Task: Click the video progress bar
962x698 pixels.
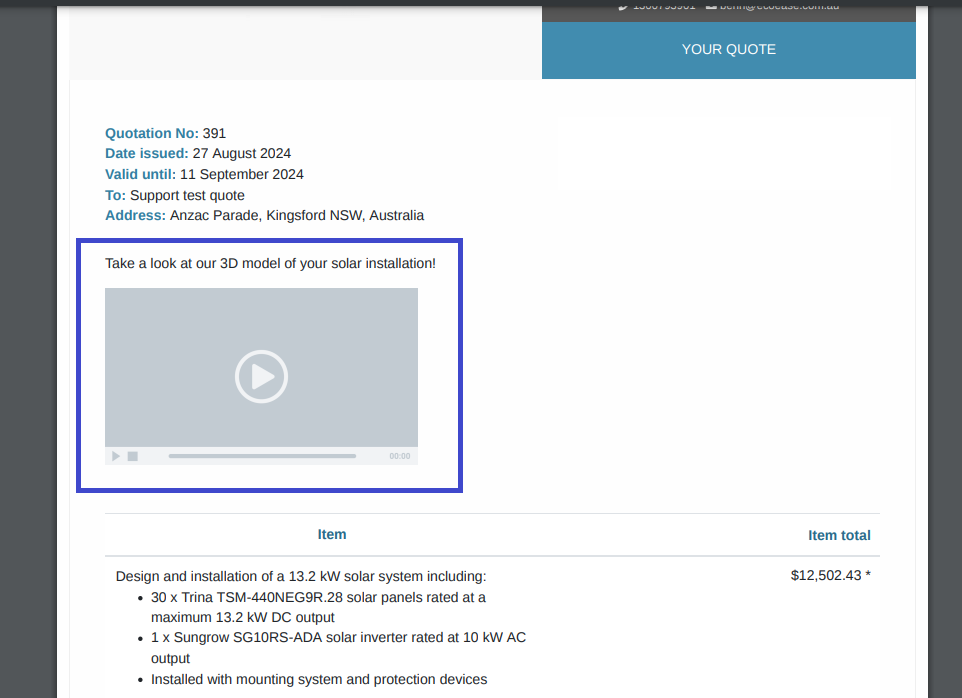Action: click(x=262, y=456)
